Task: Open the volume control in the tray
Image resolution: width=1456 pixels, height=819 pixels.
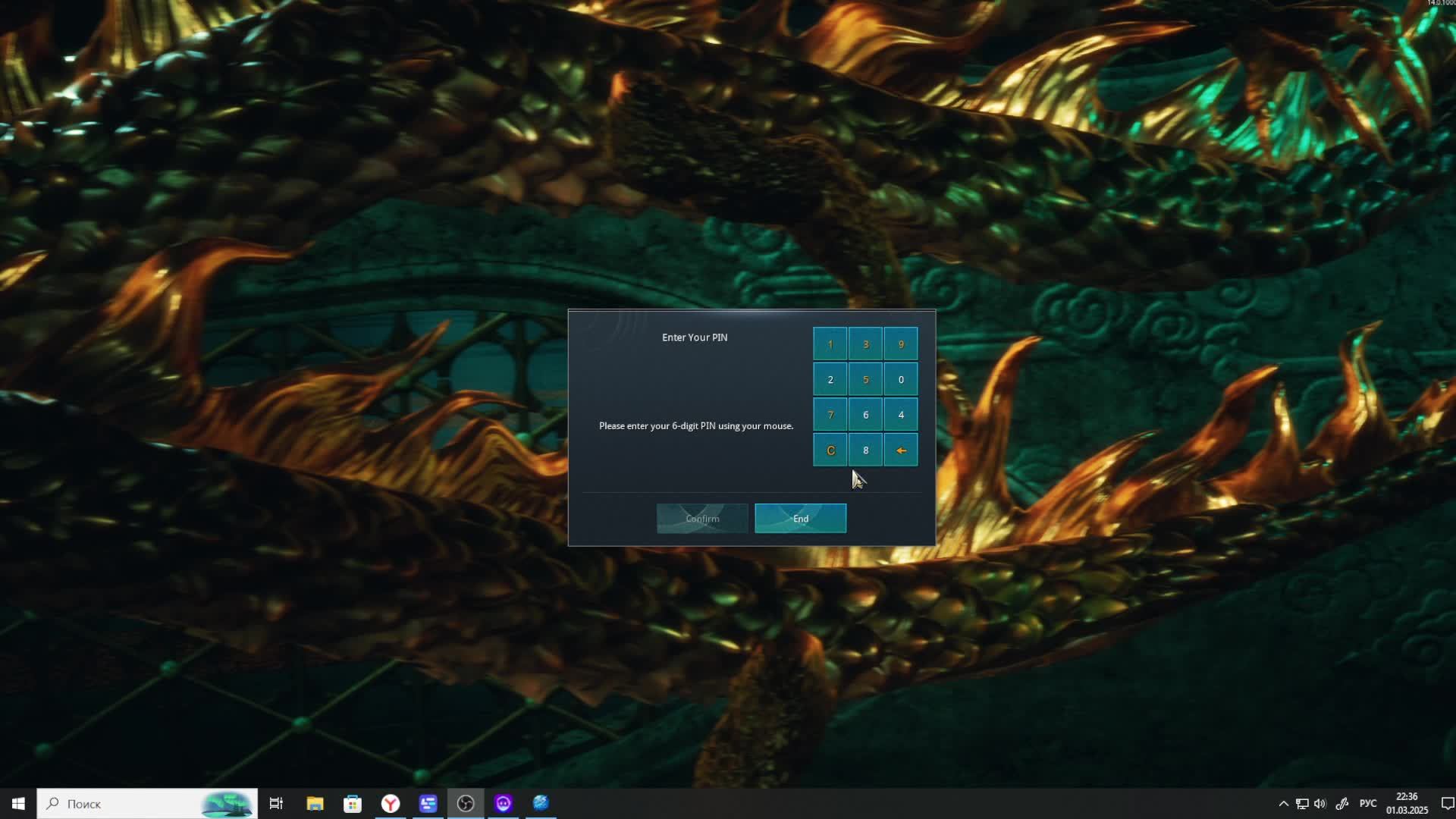Action: [x=1320, y=804]
